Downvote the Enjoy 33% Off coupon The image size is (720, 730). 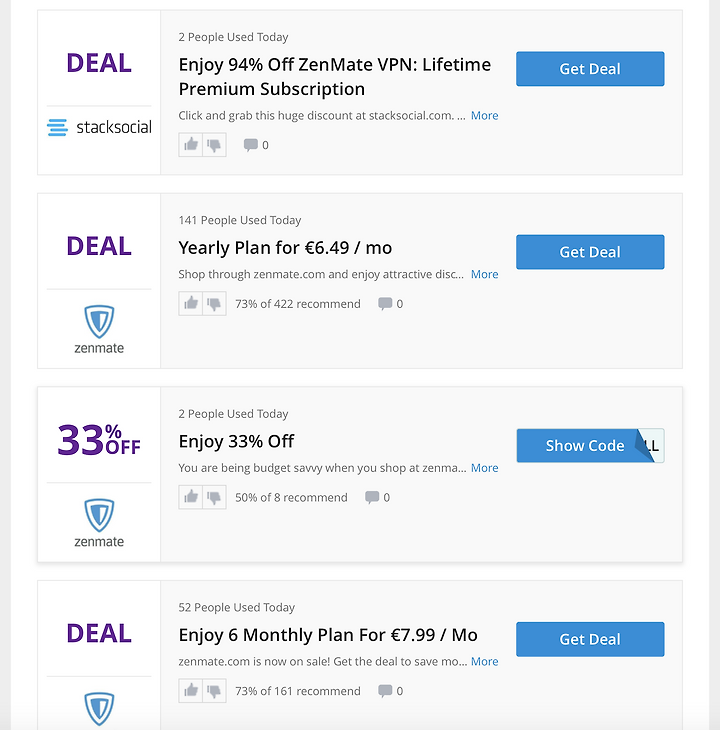point(215,497)
